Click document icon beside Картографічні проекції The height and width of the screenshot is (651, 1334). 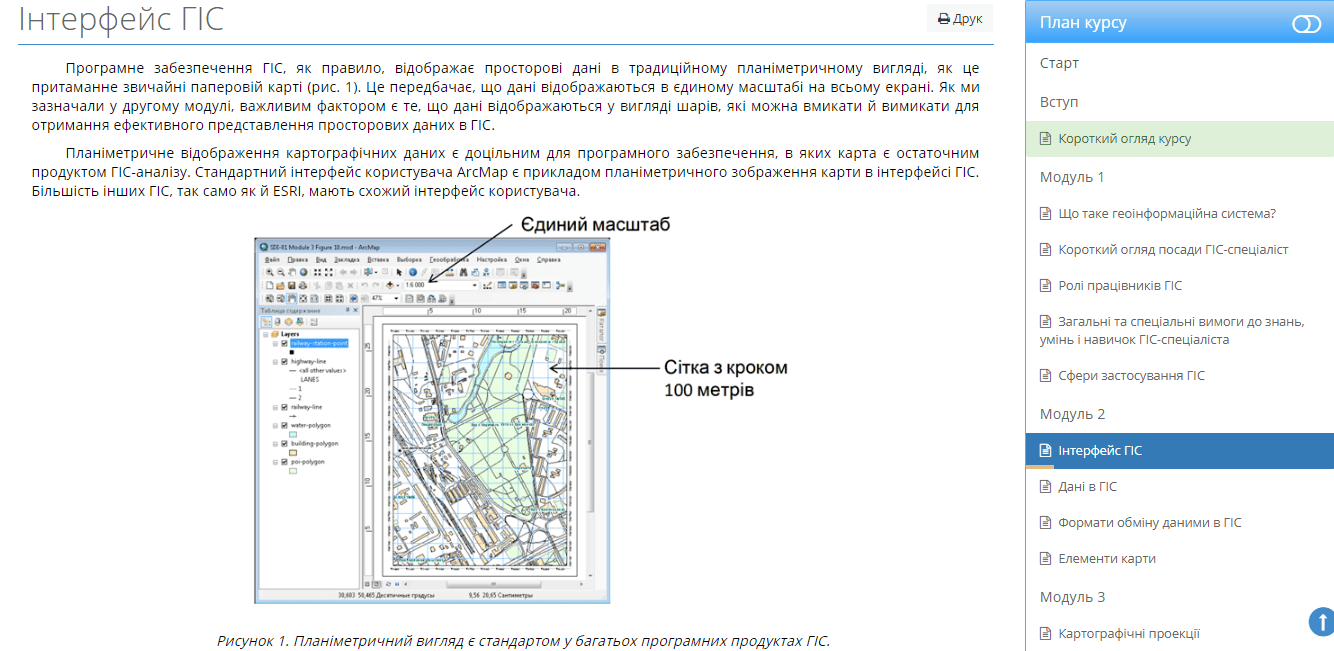(x=1046, y=634)
